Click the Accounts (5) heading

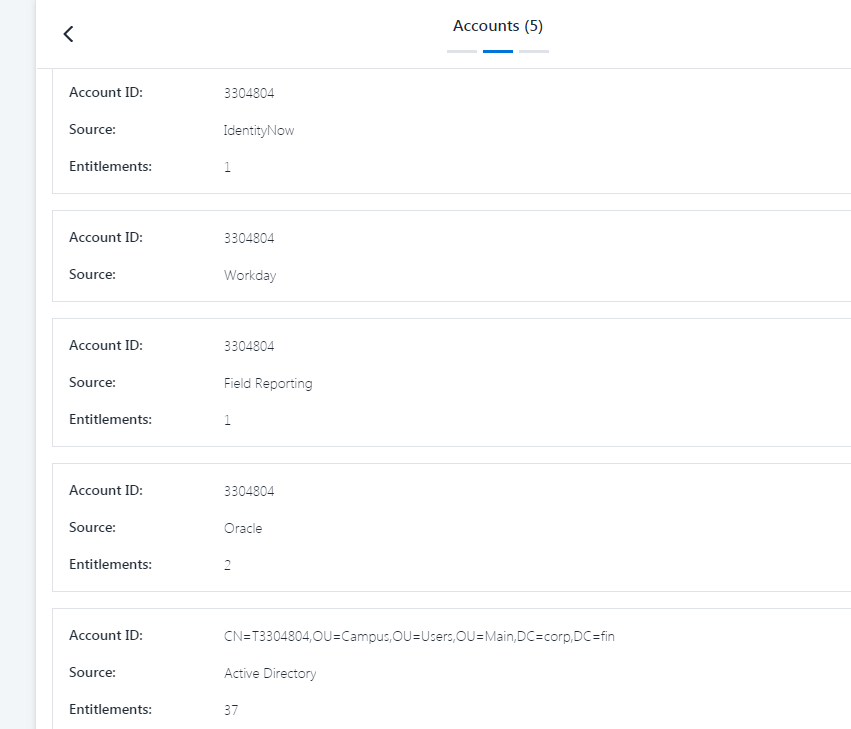pos(498,26)
